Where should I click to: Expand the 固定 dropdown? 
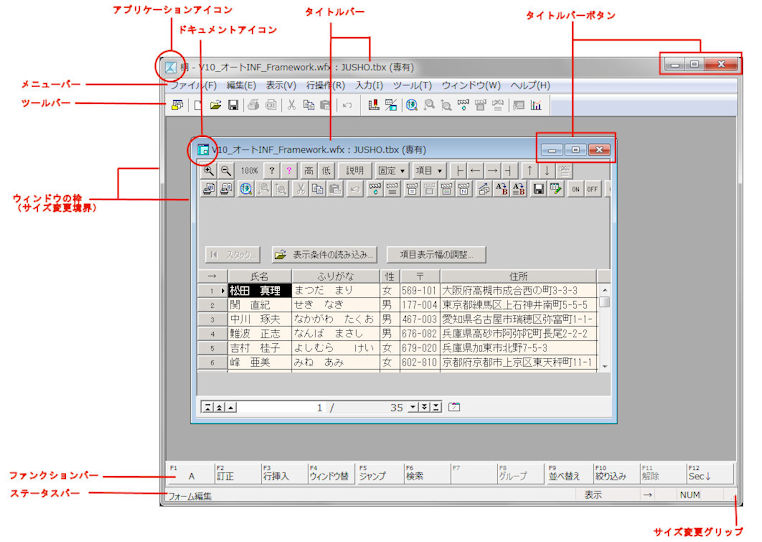(x=391, y=171)
